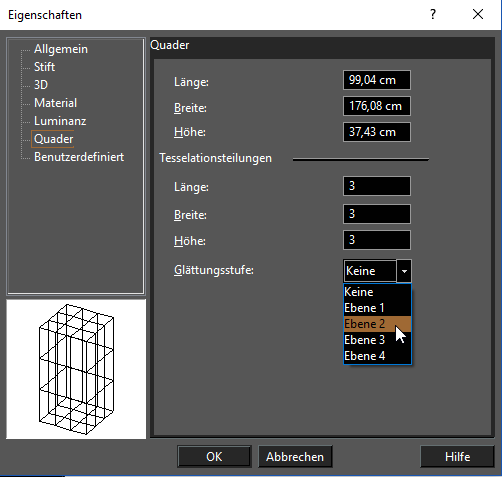Click the Länge size field showing 99,04 cm
The height and width of the screenshot is (477, 502).
click(x=377, y=80)
